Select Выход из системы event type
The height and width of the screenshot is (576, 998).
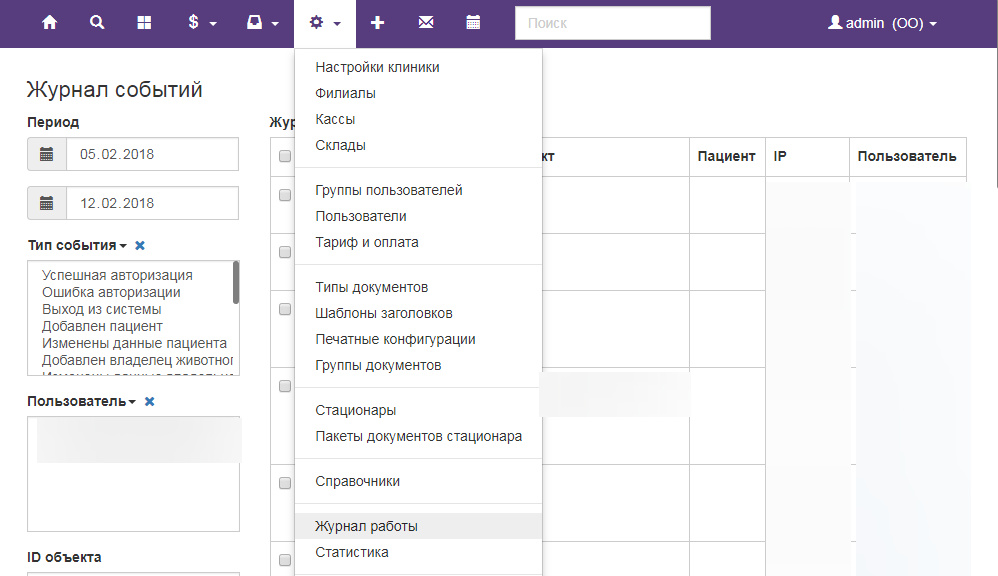(102, 309)
